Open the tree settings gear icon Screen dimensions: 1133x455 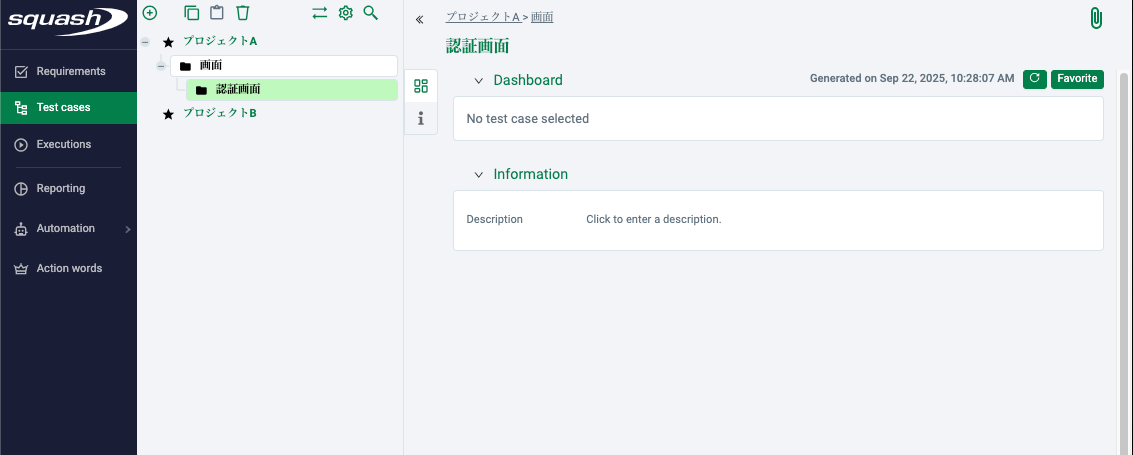(x=345, y=12)
